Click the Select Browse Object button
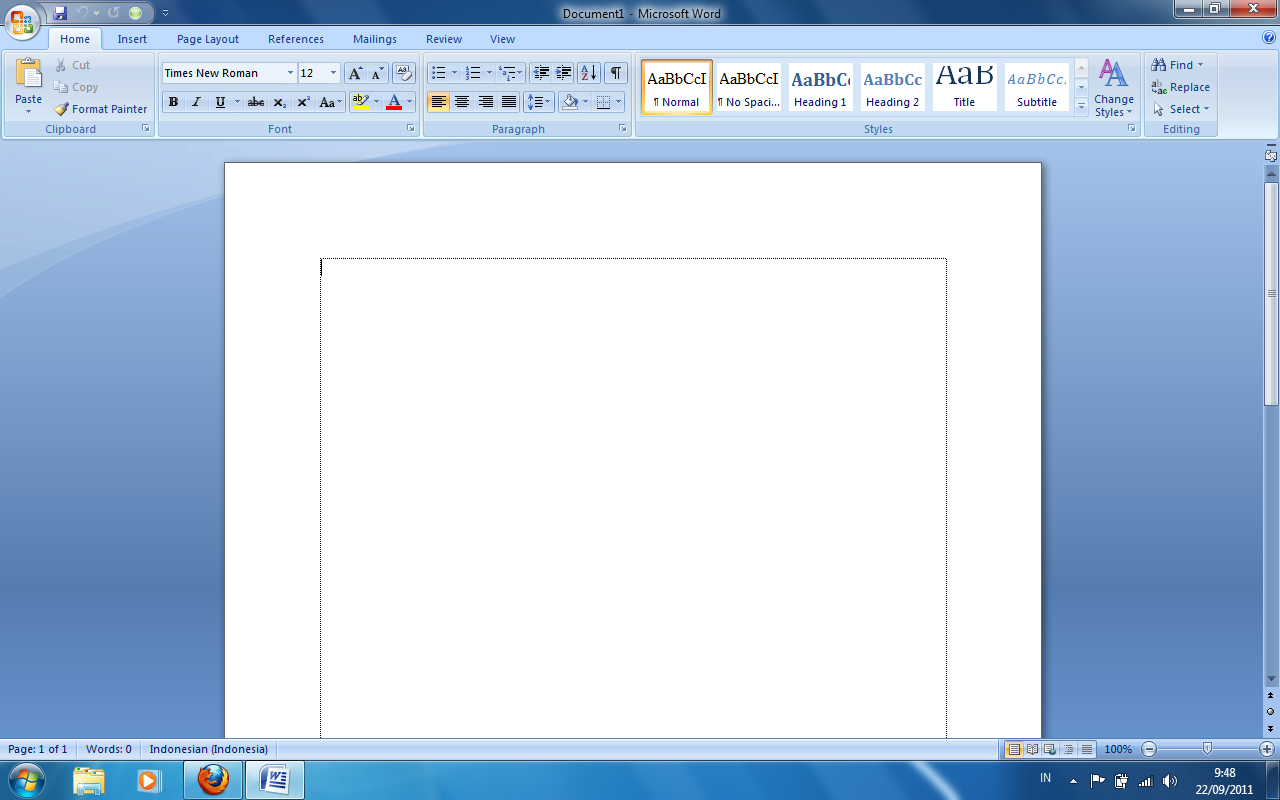Viewport: 1280px width, 800px height. coord(1271,712)
